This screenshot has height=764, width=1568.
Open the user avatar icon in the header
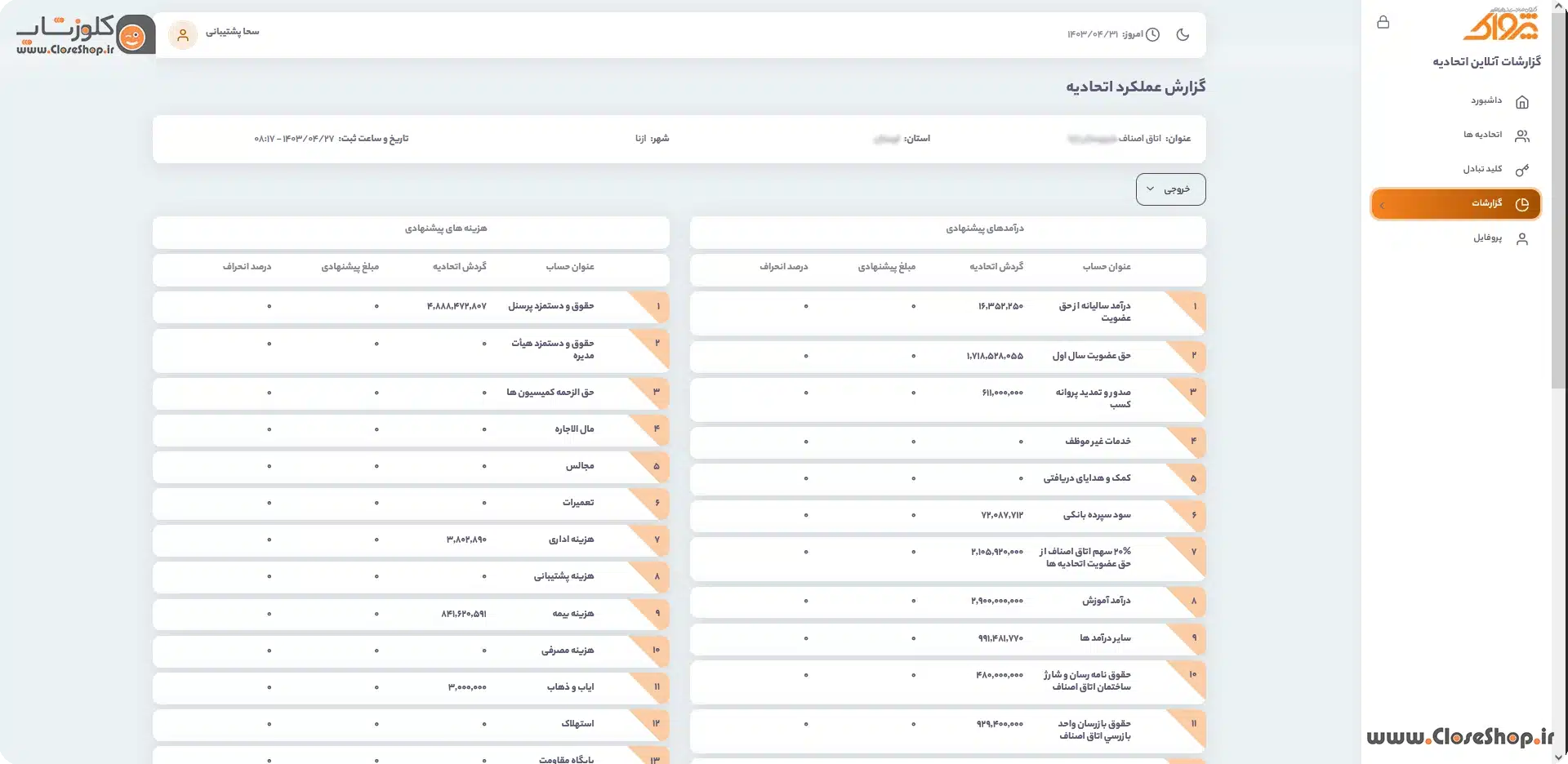click(x=183, y=35)
